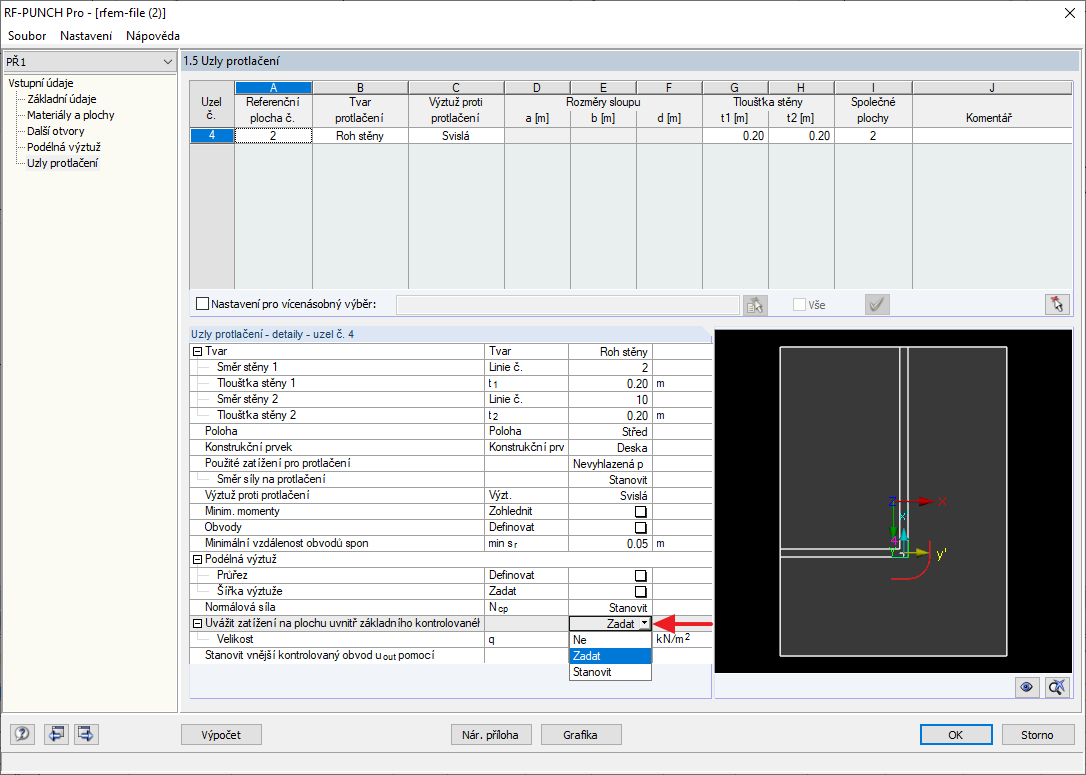This screenshot has height=775, width=1086.
Task: Click Vstupní údaje tree root
Action: pyautogui.click(x=41, y=83)
